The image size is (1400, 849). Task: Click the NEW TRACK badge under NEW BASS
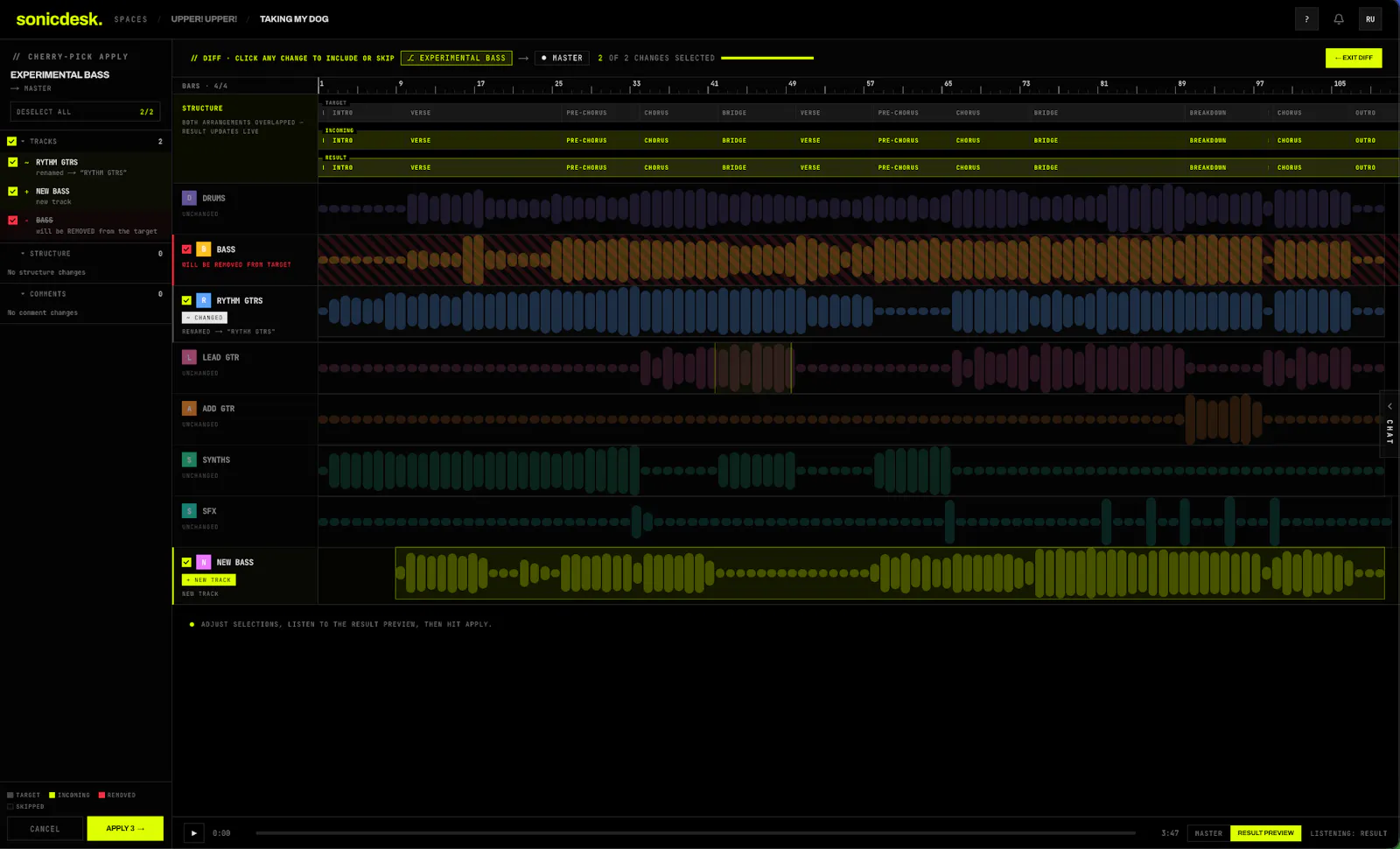pos(209,579)
